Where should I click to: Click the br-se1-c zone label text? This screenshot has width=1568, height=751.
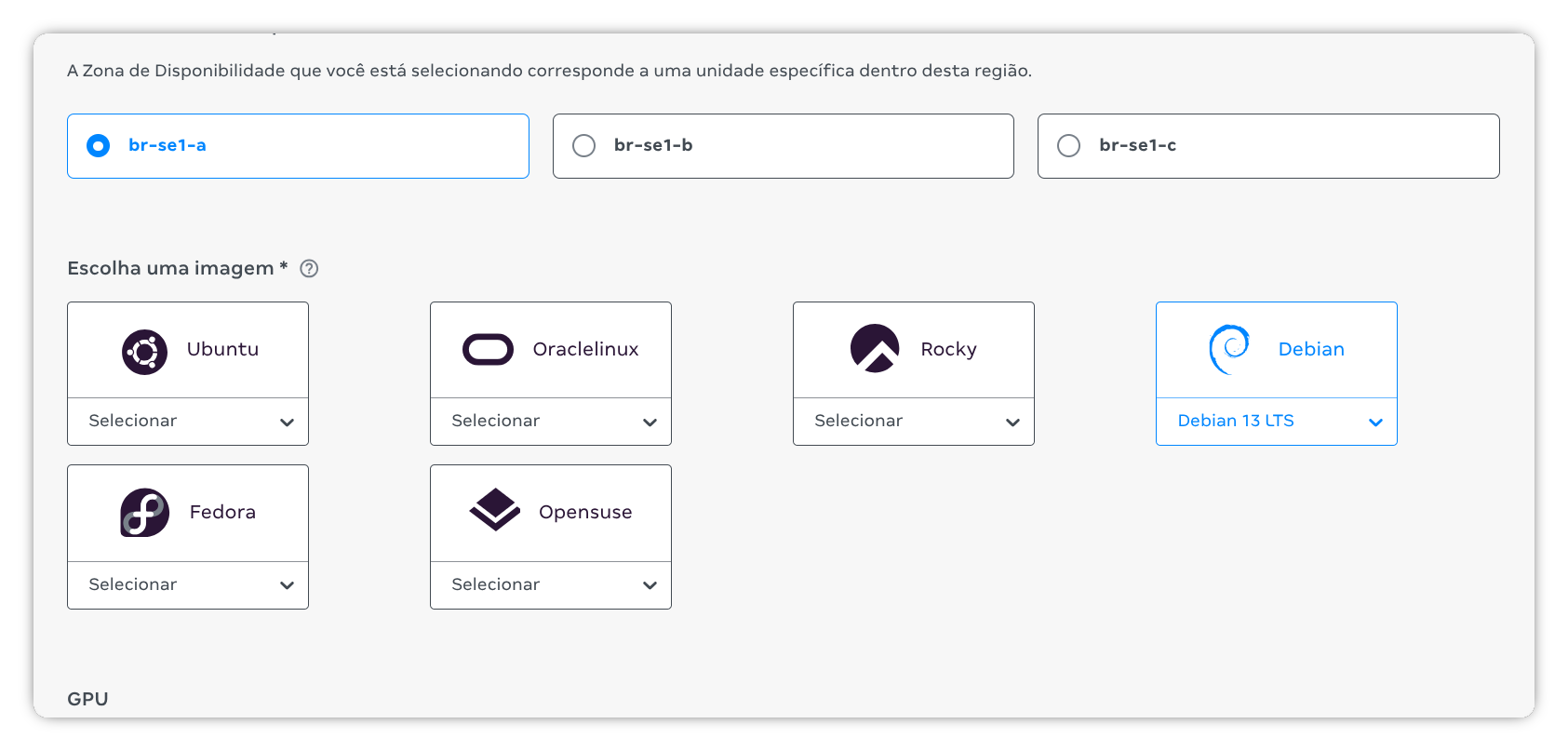pos(1137,146)
